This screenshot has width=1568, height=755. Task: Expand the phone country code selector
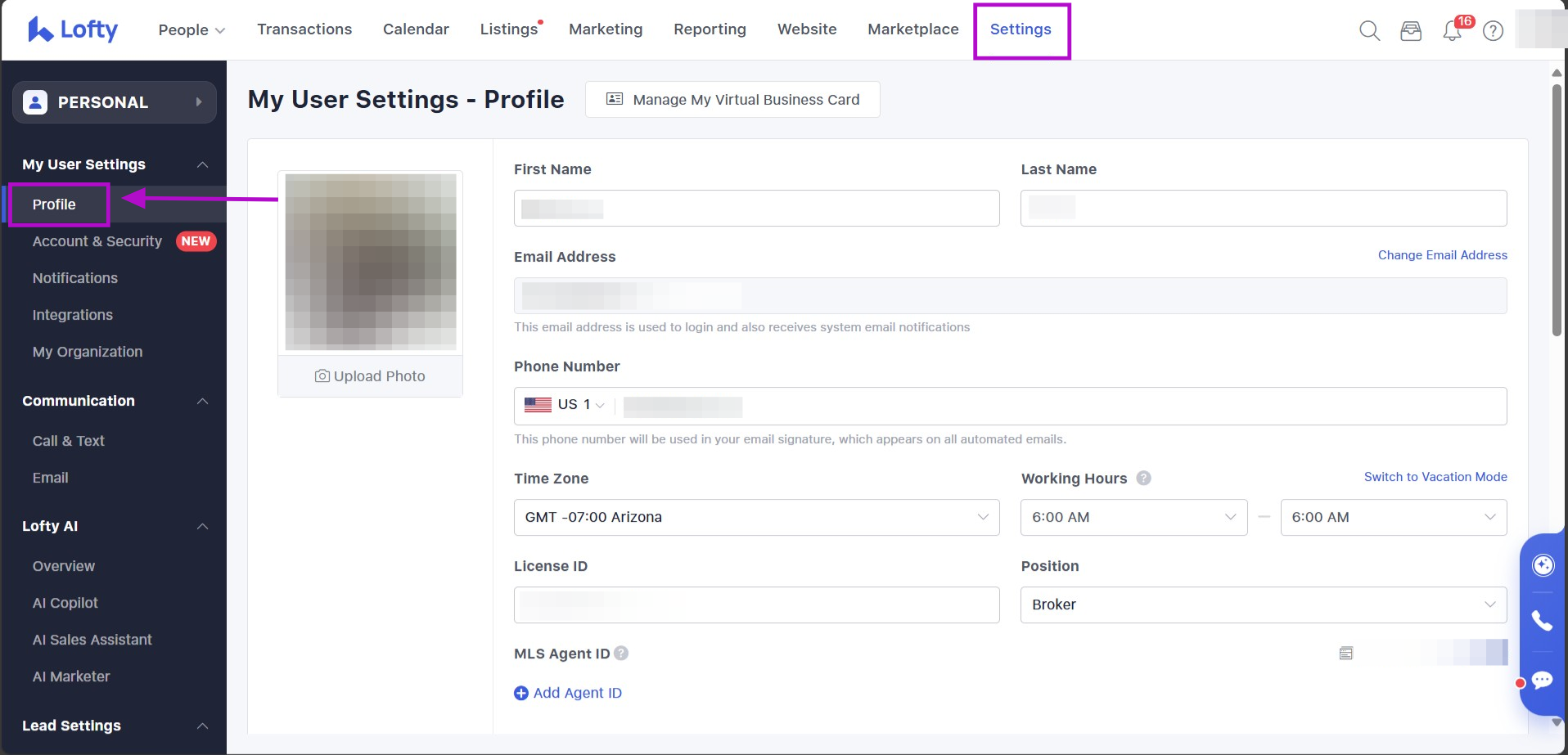tap(566, 405)
